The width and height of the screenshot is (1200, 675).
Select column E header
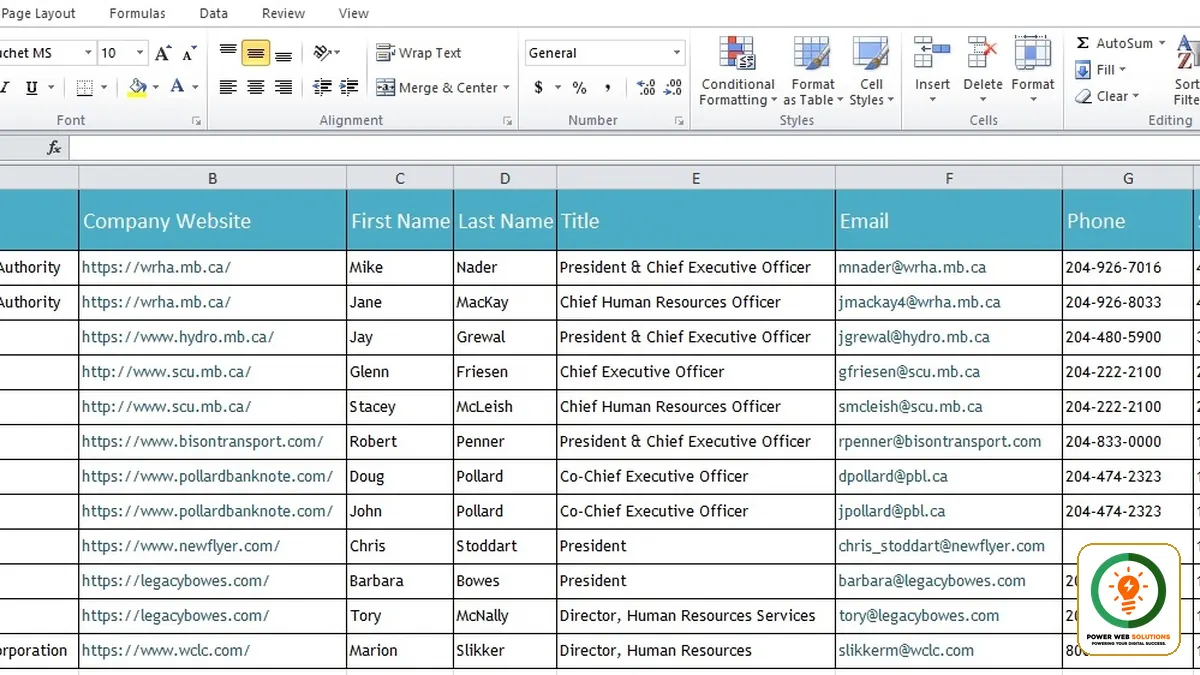(x=696, y=178)
